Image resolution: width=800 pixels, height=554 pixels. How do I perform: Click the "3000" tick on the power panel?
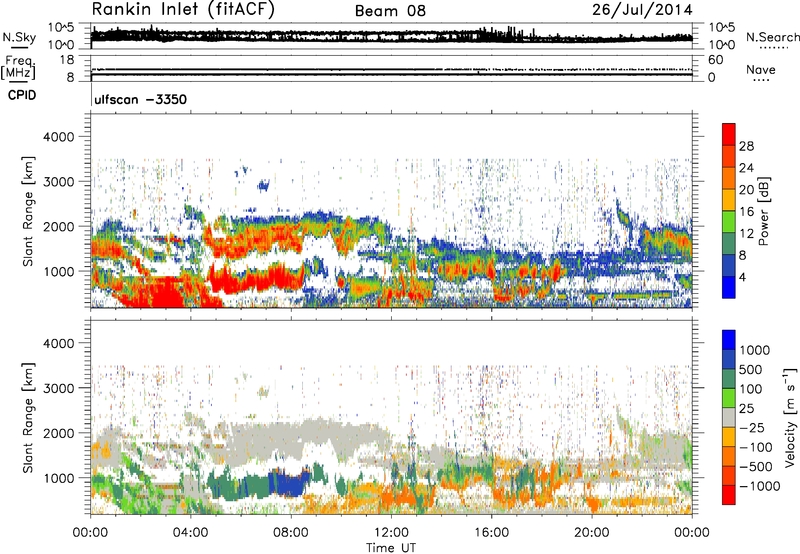point(58,182)
